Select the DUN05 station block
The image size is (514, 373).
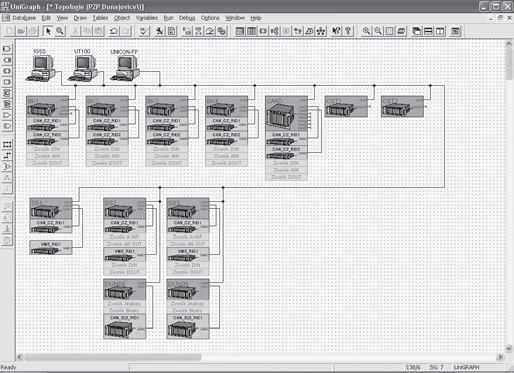[188, 309]
